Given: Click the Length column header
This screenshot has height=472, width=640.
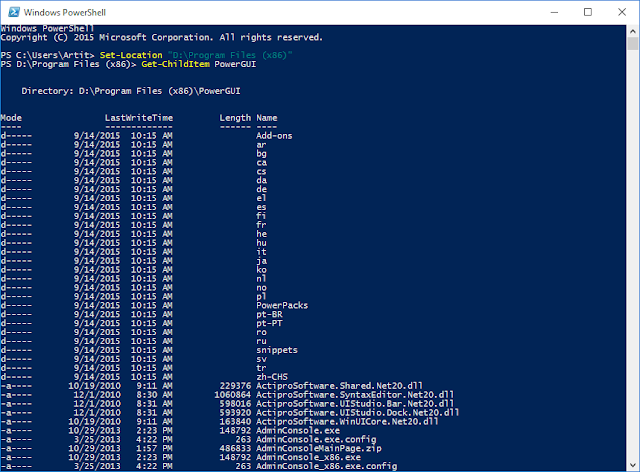Looking at the screenshot, I should pyautogui.click(x=235, y=118).
